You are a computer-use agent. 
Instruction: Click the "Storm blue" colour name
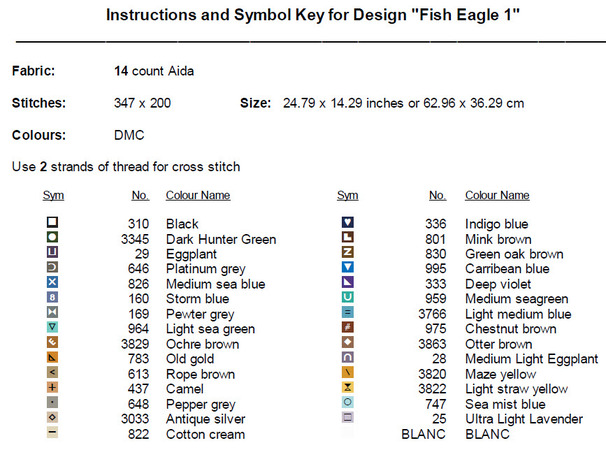(x=197, y=299)
